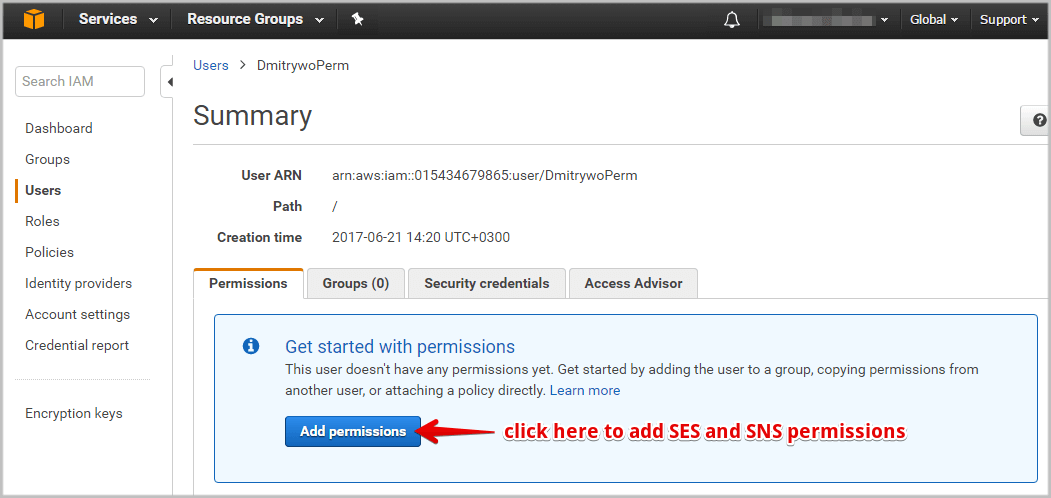Click the Path value slash
Viewport: 1051px width, 498px height.
click(334, 206)
